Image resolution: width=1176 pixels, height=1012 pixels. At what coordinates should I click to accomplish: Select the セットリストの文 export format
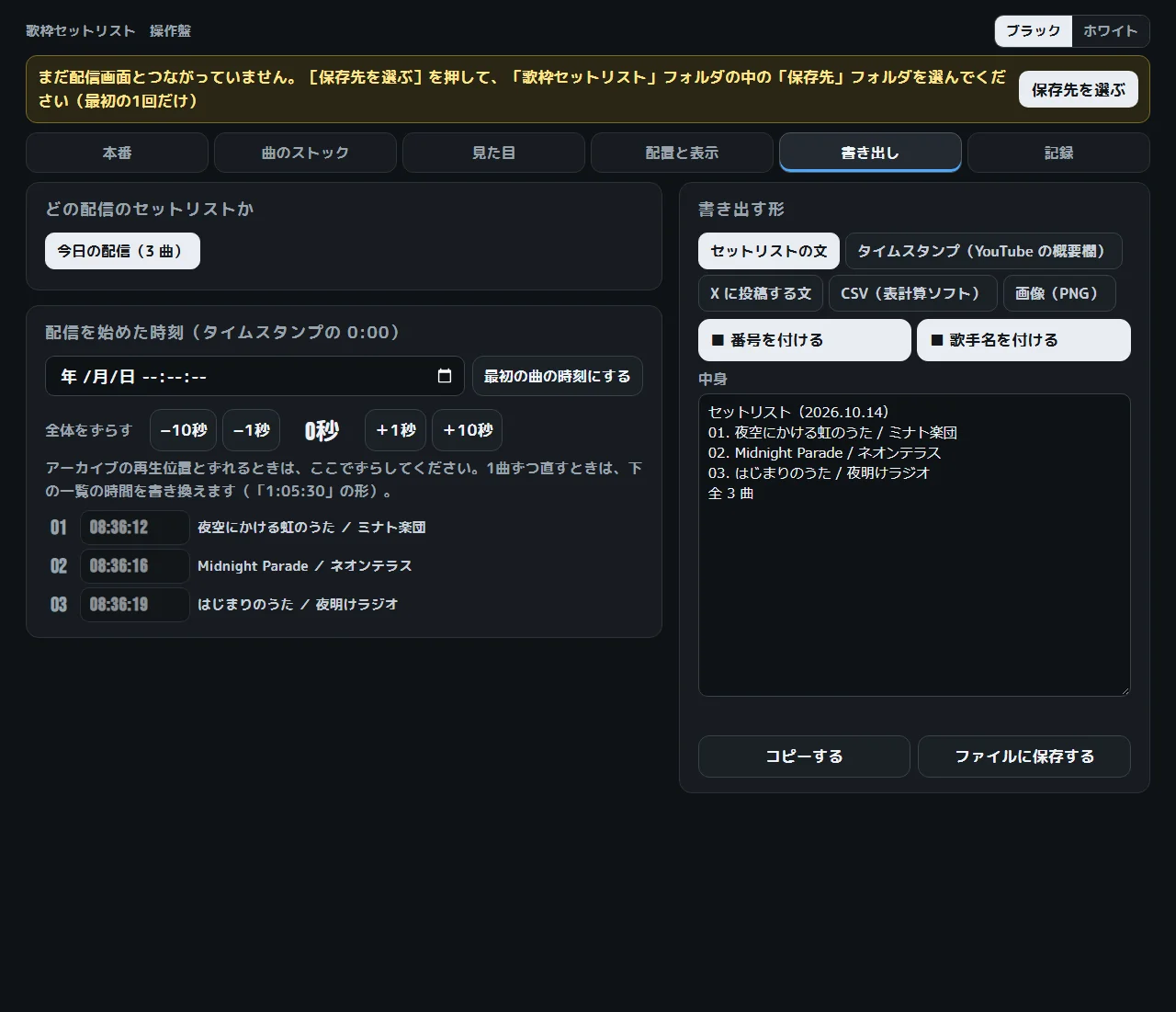[x=769, y=251]
